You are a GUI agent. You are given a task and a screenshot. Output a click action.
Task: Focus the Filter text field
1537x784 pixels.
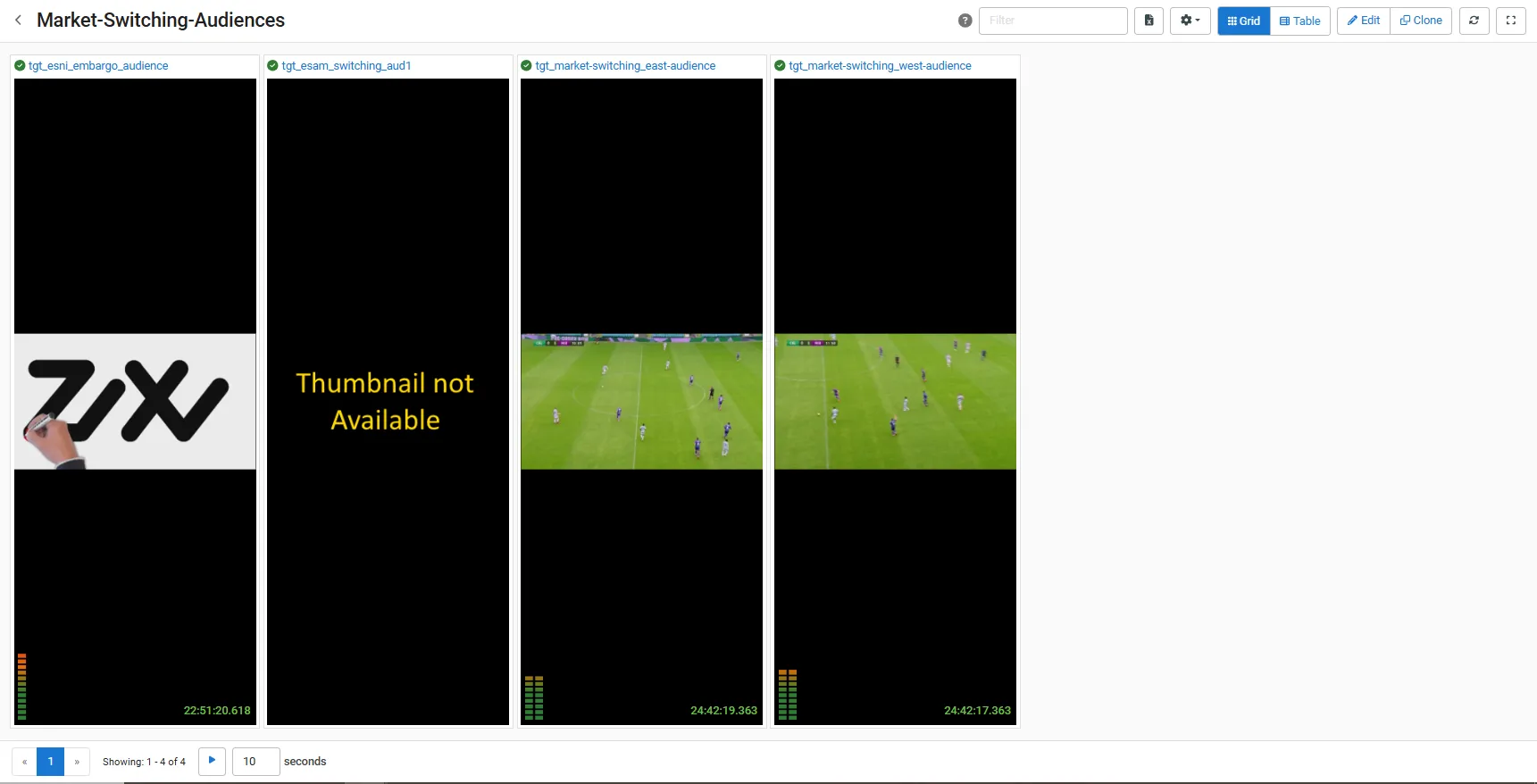[1052, 21]
